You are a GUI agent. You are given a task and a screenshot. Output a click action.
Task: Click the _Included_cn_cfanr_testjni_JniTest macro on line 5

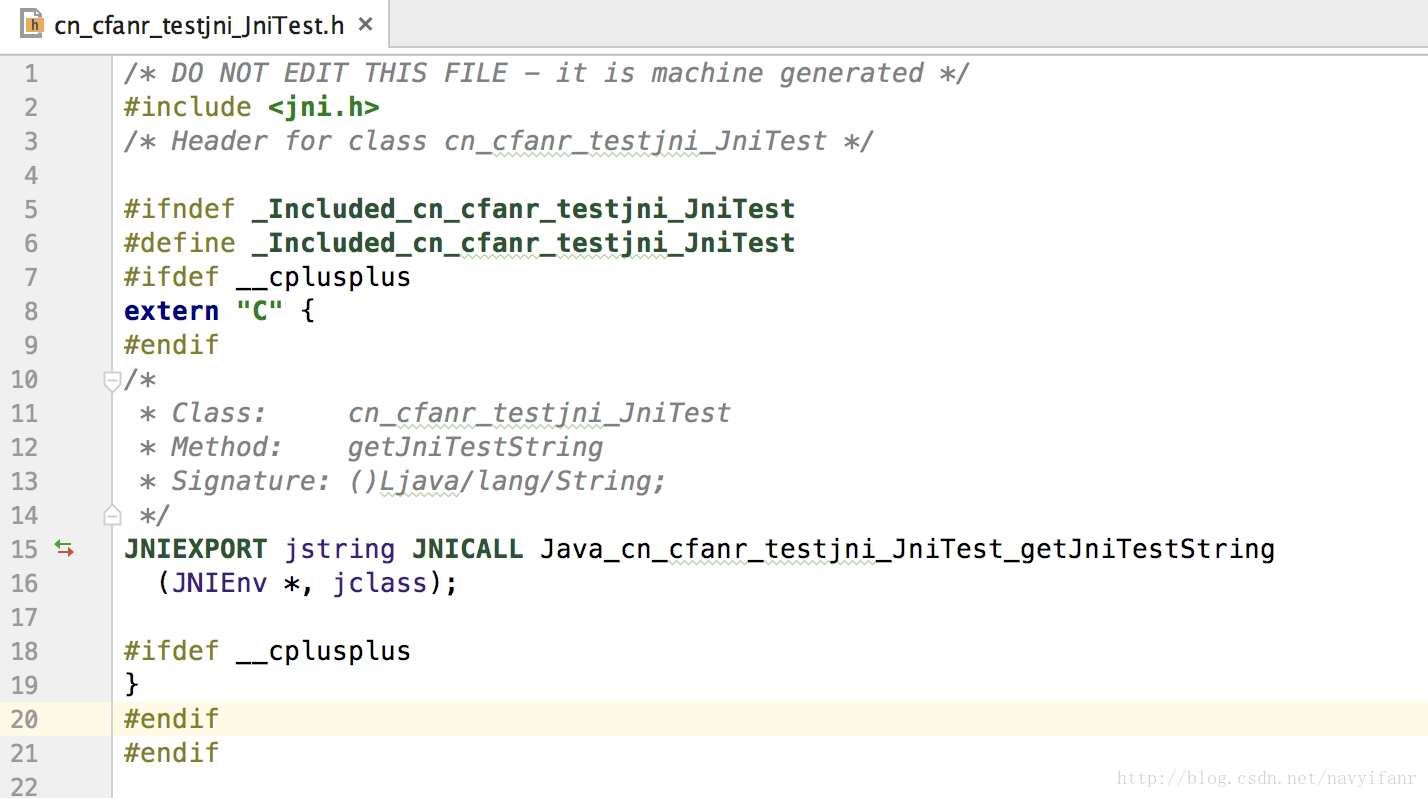point(531,209)
